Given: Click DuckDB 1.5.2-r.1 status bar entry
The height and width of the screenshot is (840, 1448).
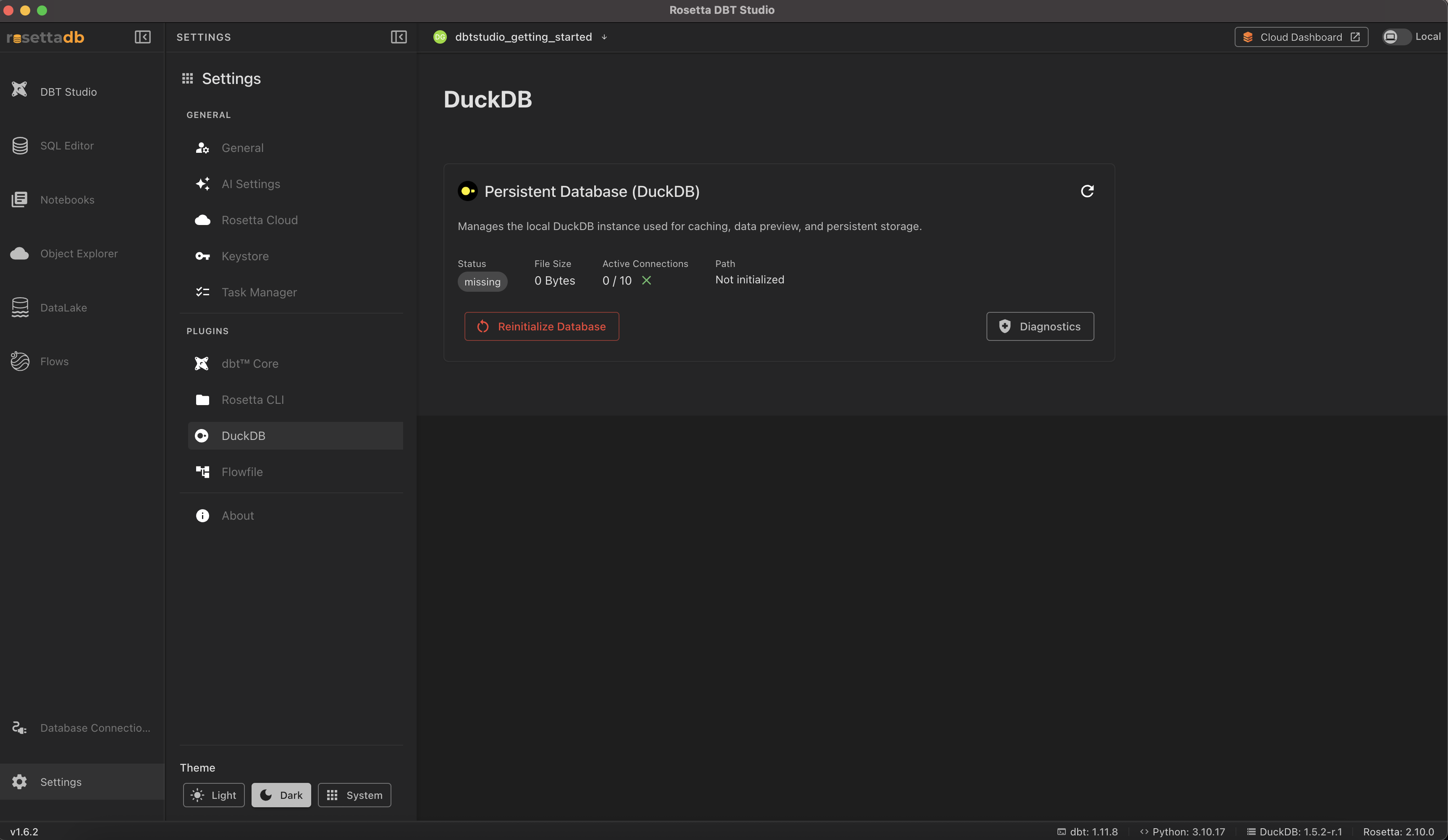Looking at the screenshot, I should pyautogui.click(x=1294, y=831).
